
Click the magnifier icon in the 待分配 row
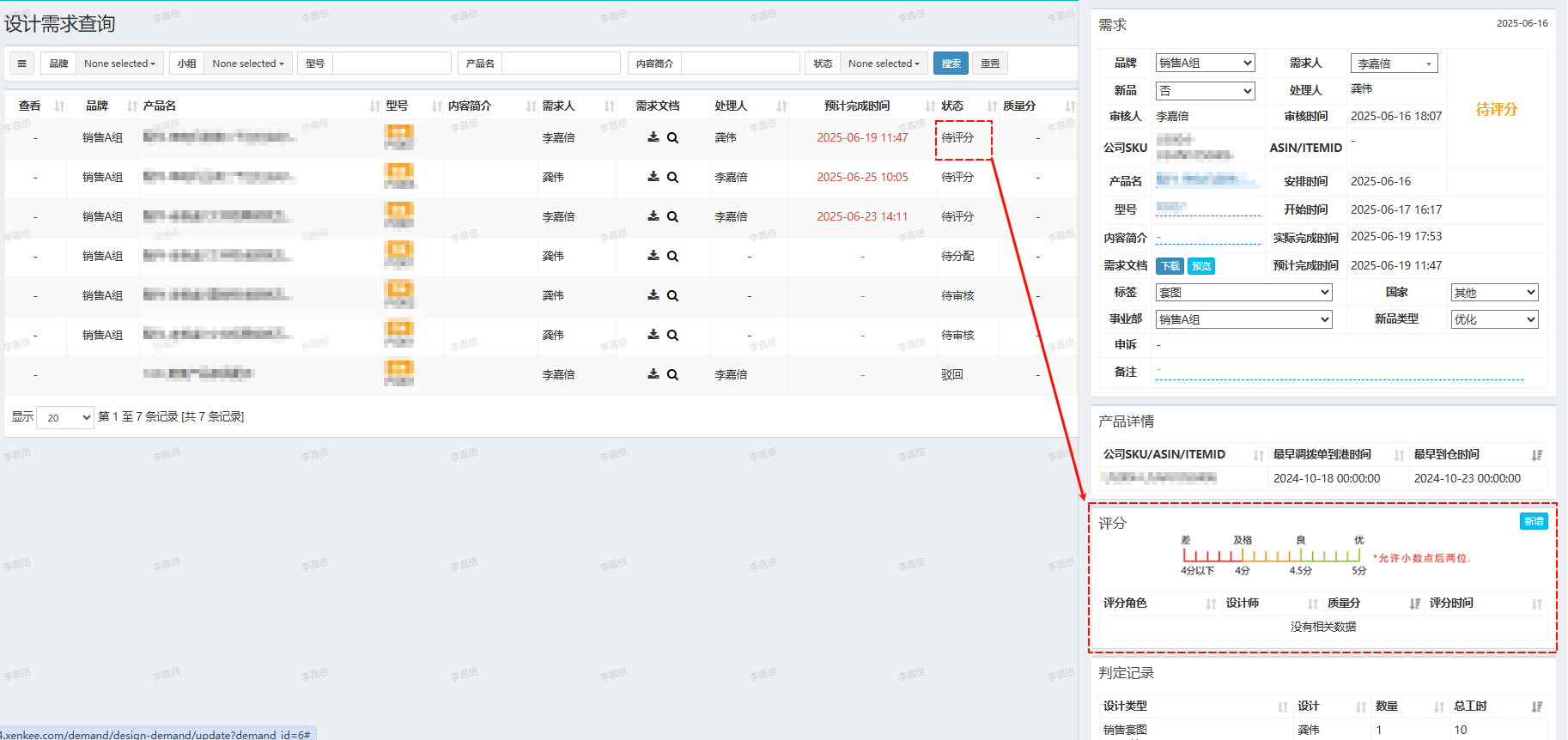(x=672, y=256)
